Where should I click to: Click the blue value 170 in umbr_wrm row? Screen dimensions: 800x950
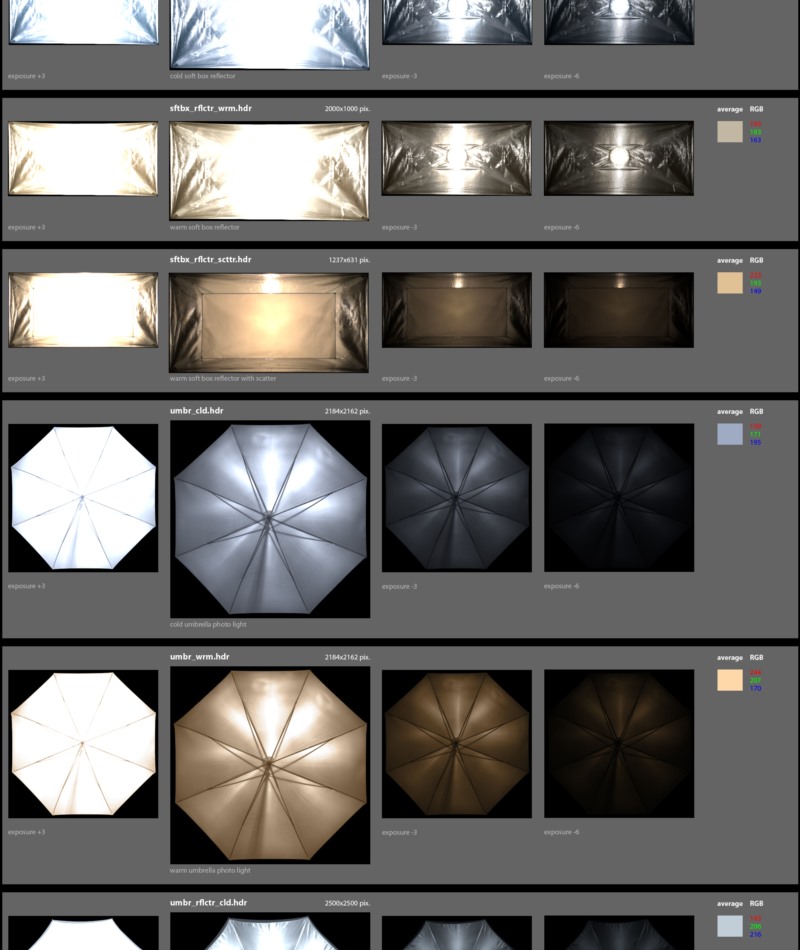click(x=755, y=689)
